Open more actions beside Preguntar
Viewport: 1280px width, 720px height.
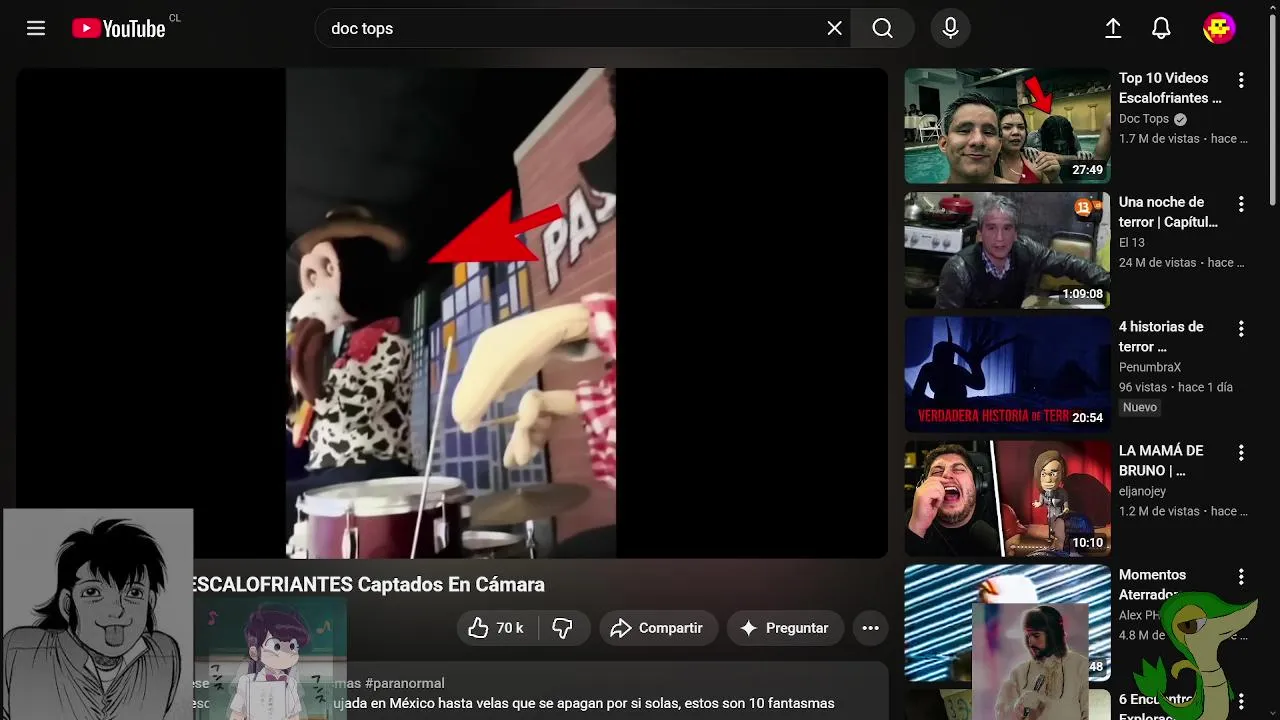pos(870,628)
